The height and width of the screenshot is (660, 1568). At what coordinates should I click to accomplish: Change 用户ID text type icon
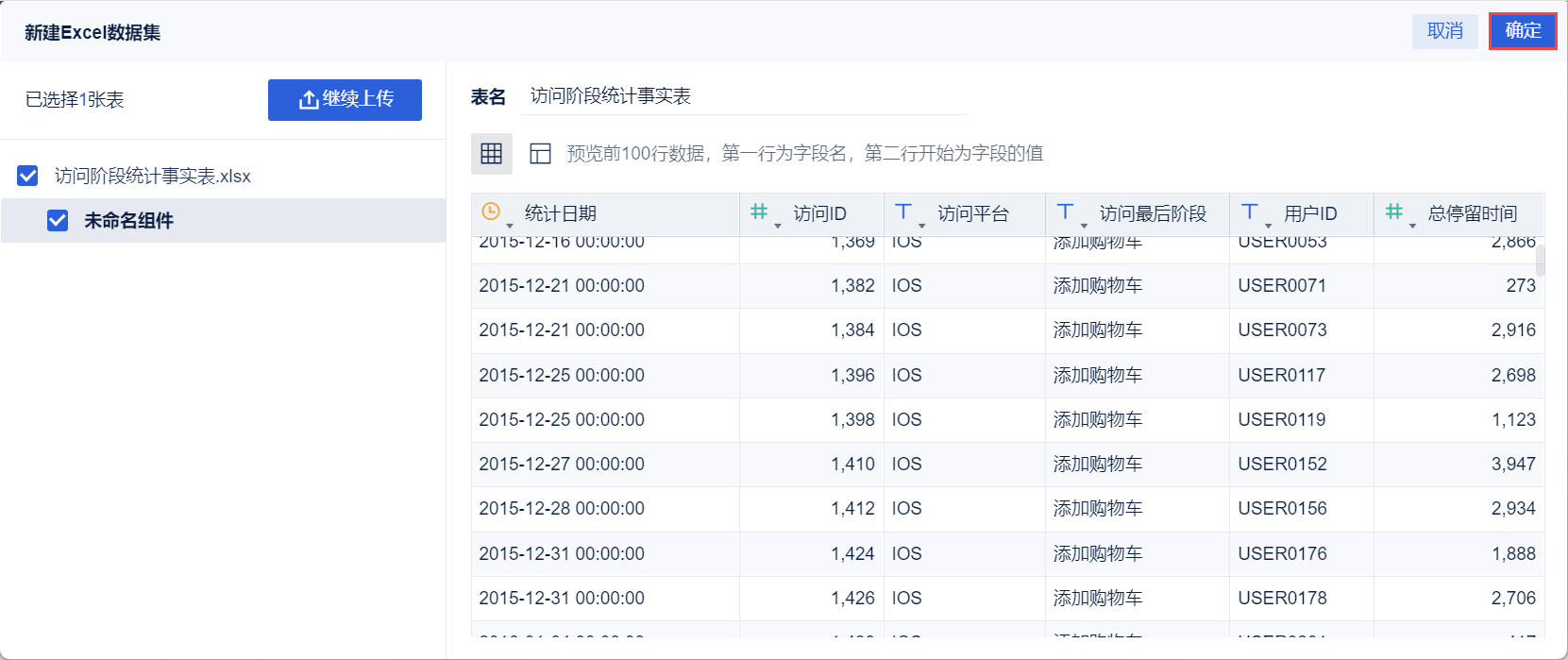(1250, 212)
